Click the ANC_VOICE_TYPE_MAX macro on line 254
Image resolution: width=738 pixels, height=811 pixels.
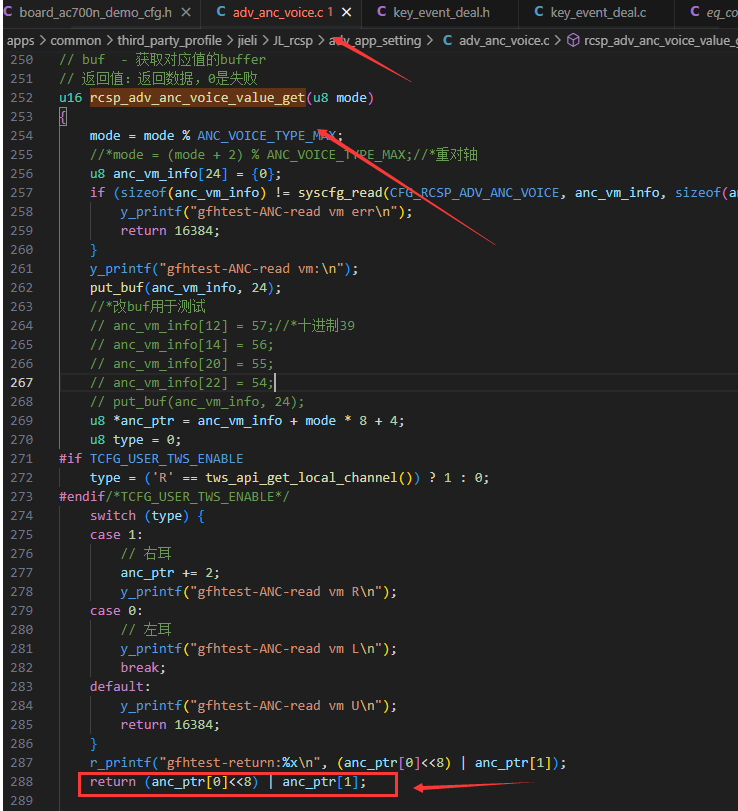pyautogui.click(x=267, y=136)
